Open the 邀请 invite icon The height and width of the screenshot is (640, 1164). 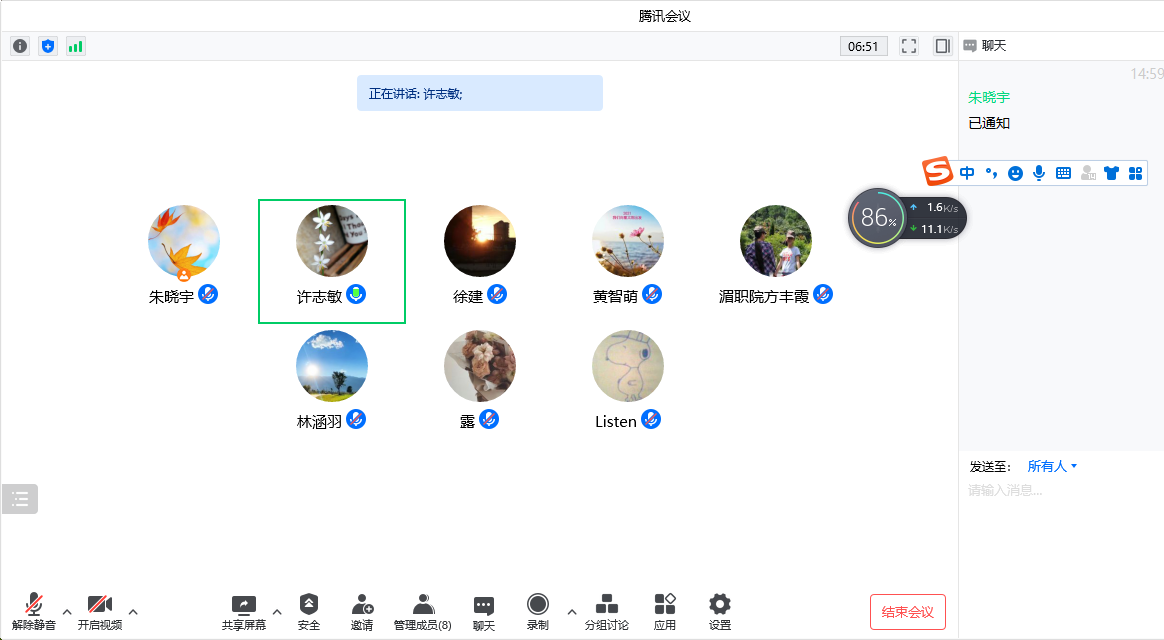coord(362,611)
